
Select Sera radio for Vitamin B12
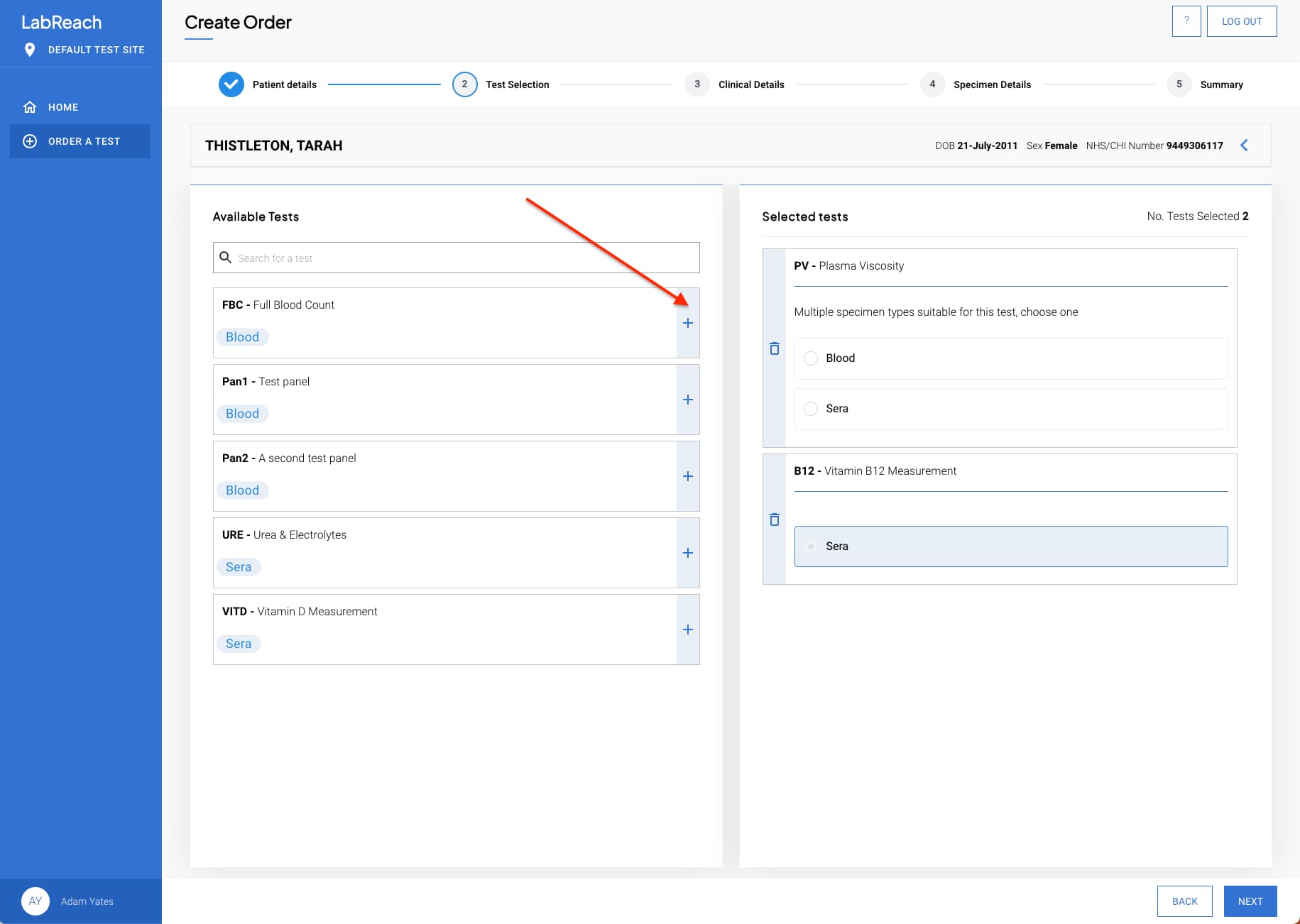tap(811, 546)
